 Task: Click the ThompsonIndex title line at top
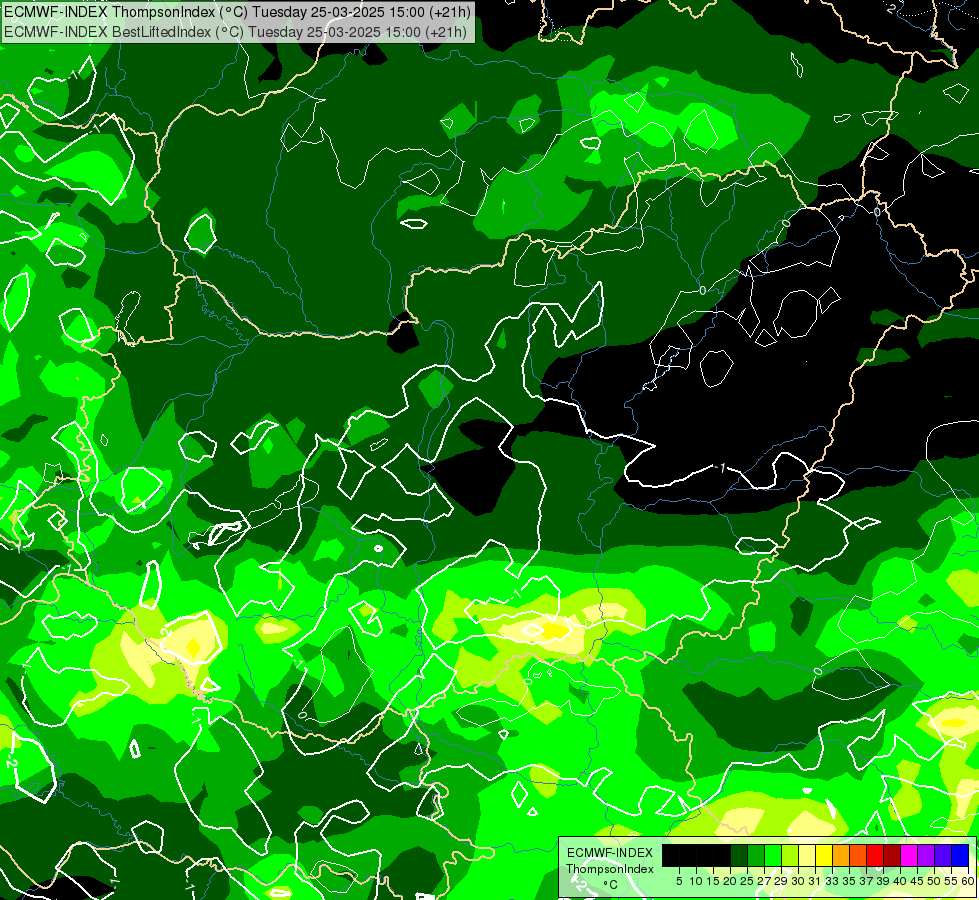[237, 11]
